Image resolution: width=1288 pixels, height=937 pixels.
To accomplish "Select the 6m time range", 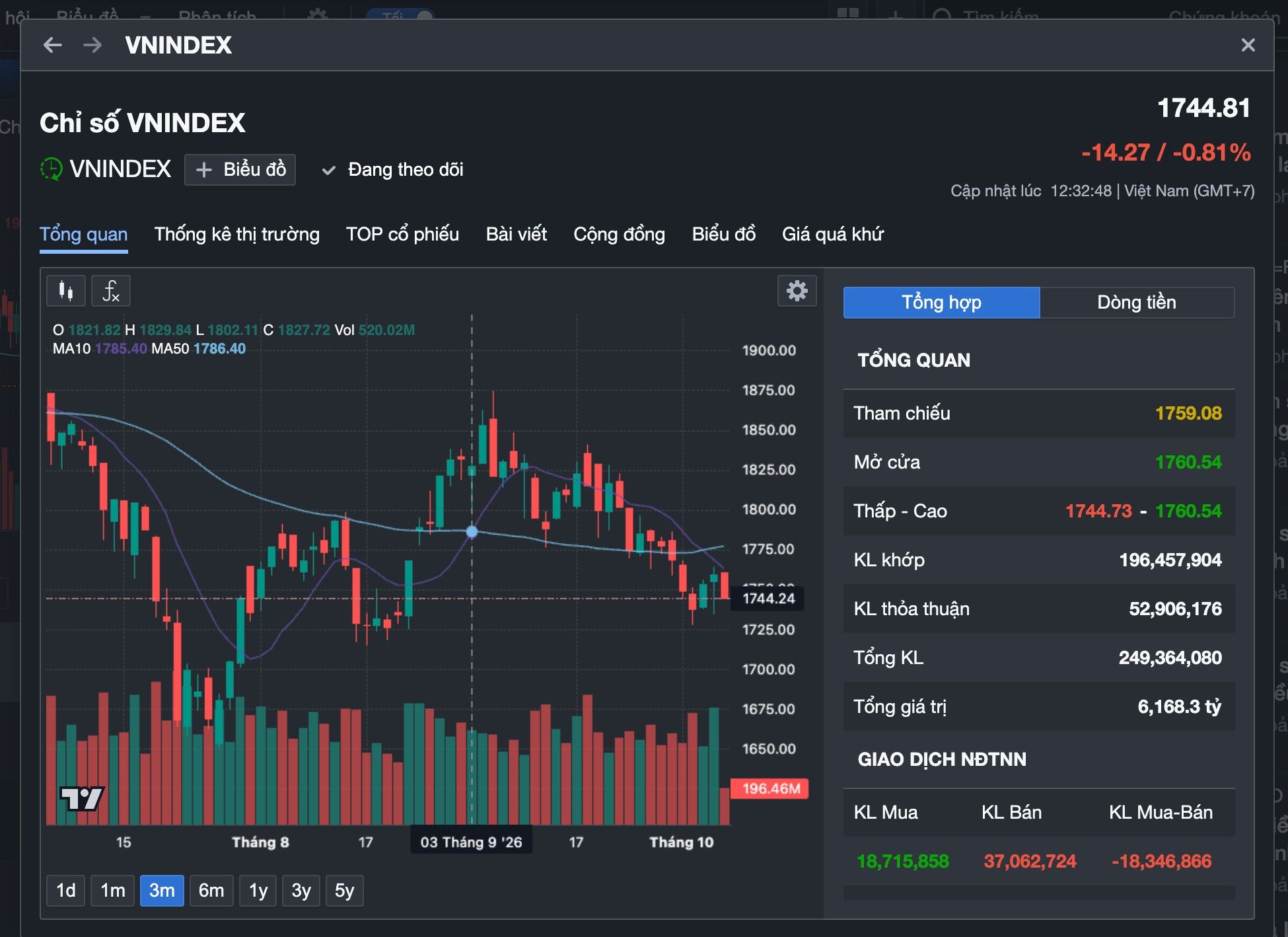I will click(x=211, y=891).
